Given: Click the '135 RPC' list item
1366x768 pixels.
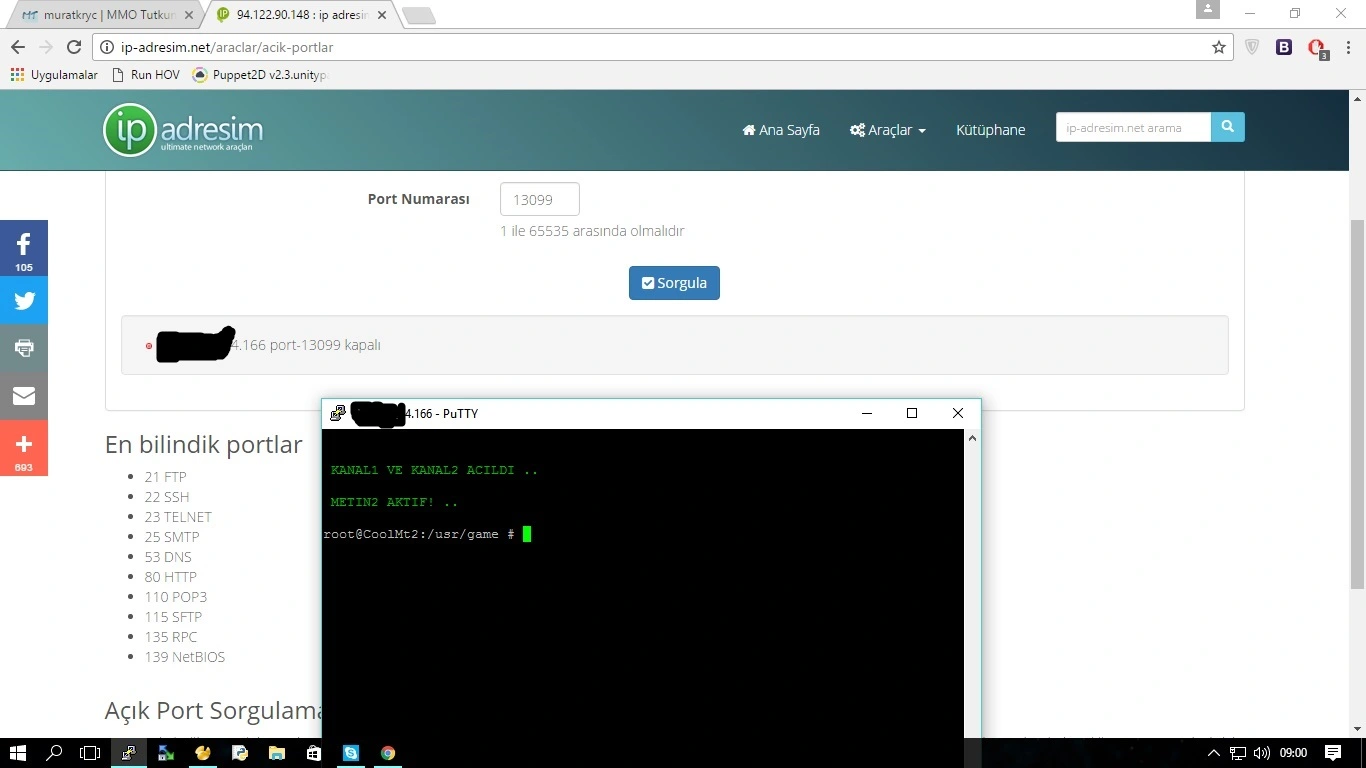Looking at the screenshot, I should (170, 637).
